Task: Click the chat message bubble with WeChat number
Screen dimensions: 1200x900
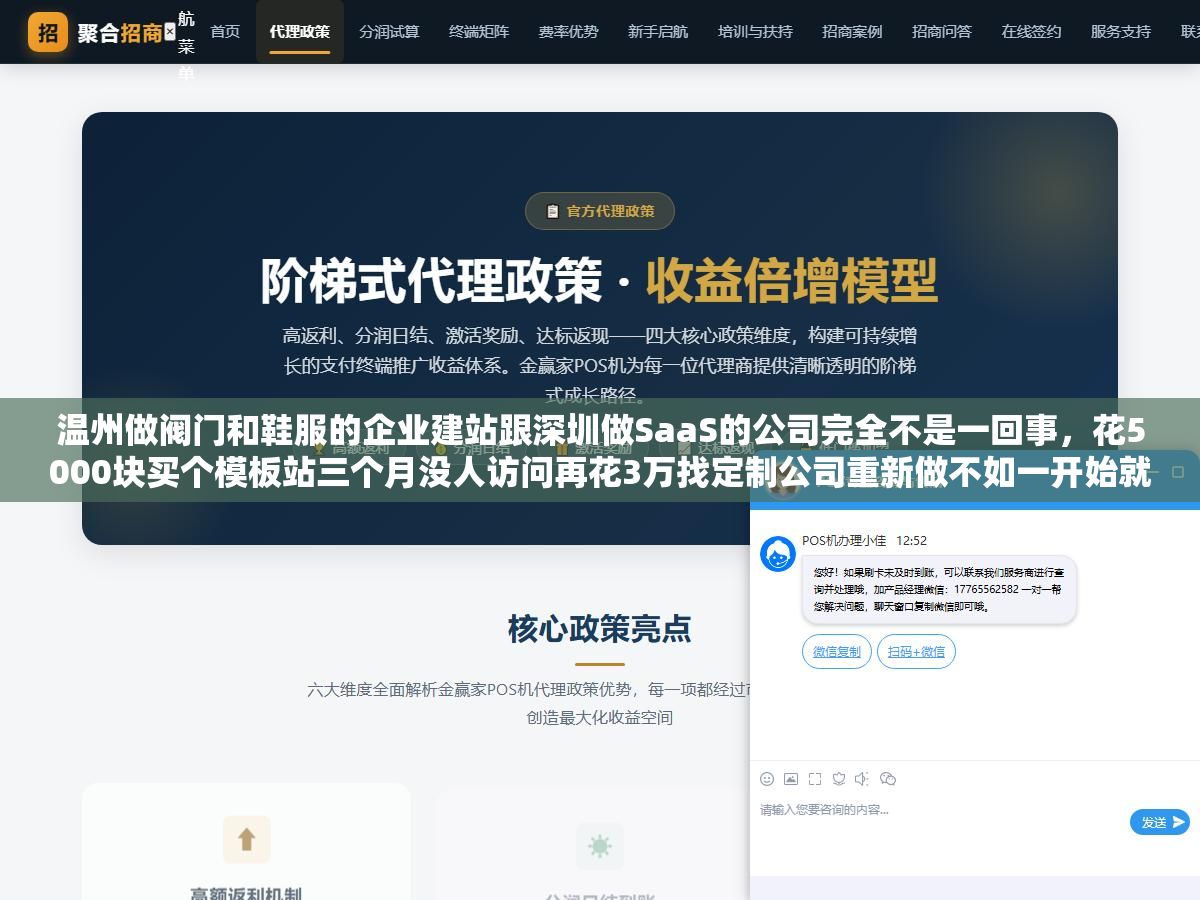Action: pyautogui.click(x=939, y=590)
